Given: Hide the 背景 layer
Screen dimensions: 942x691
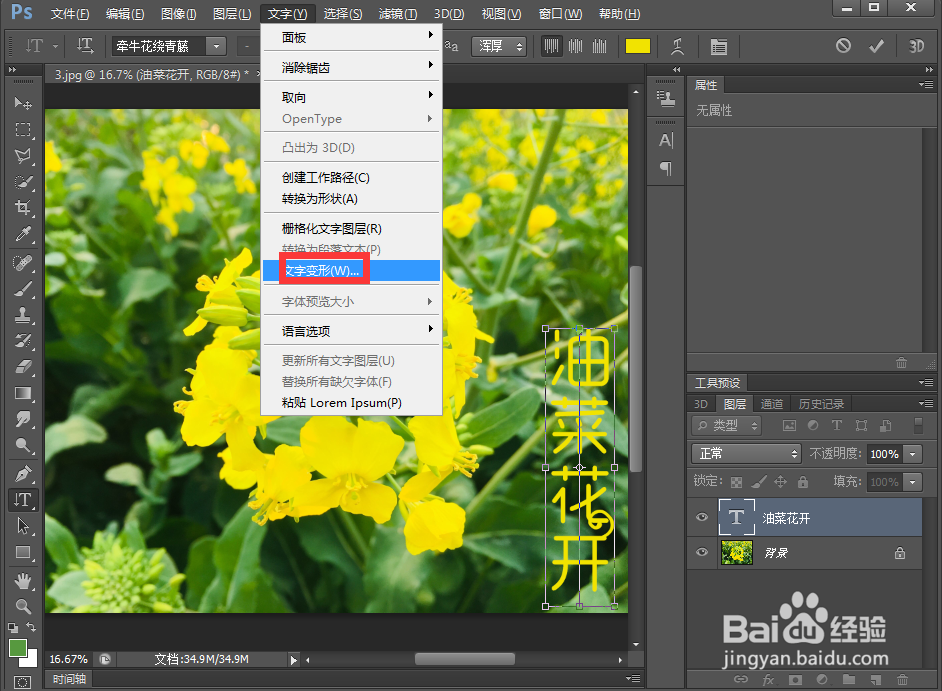Looking at the screenshot, I should pos(702,552).
